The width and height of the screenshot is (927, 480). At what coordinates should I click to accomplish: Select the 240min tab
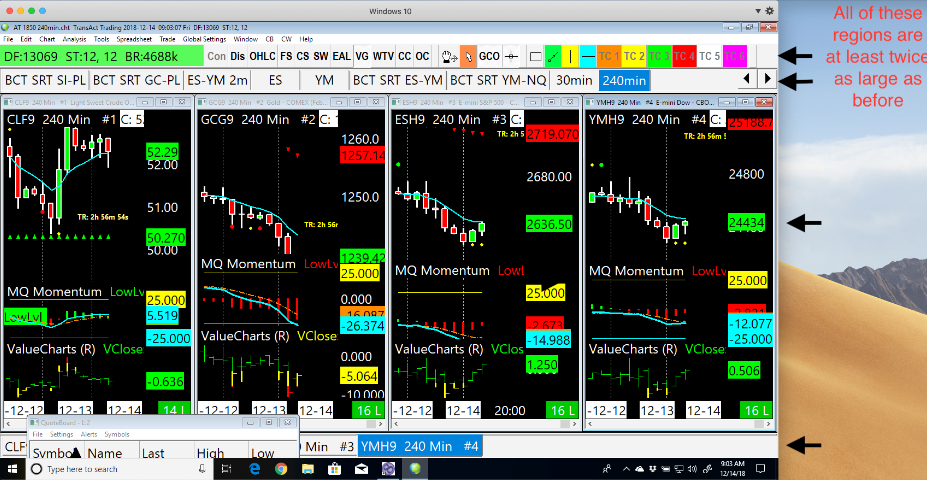pos(624,79)
